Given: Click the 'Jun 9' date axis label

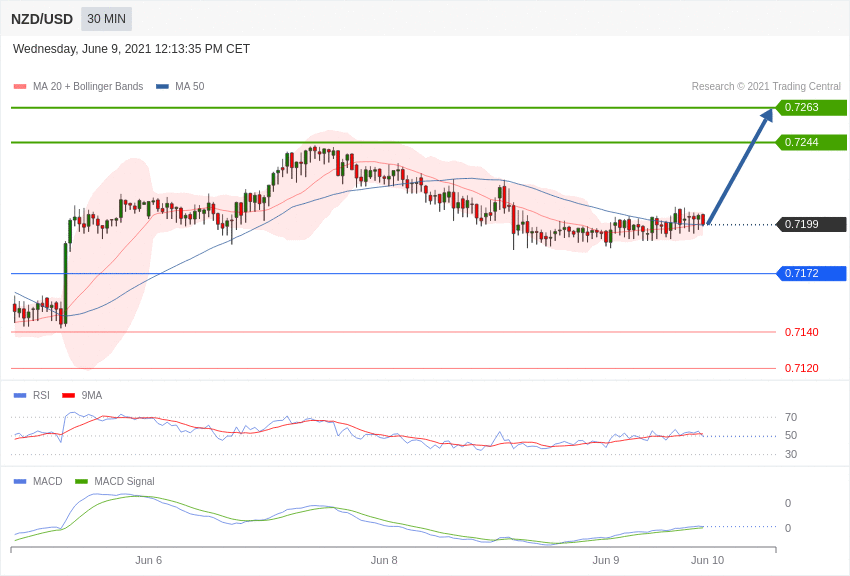Looking at the screenshot, I should [606, 560].
